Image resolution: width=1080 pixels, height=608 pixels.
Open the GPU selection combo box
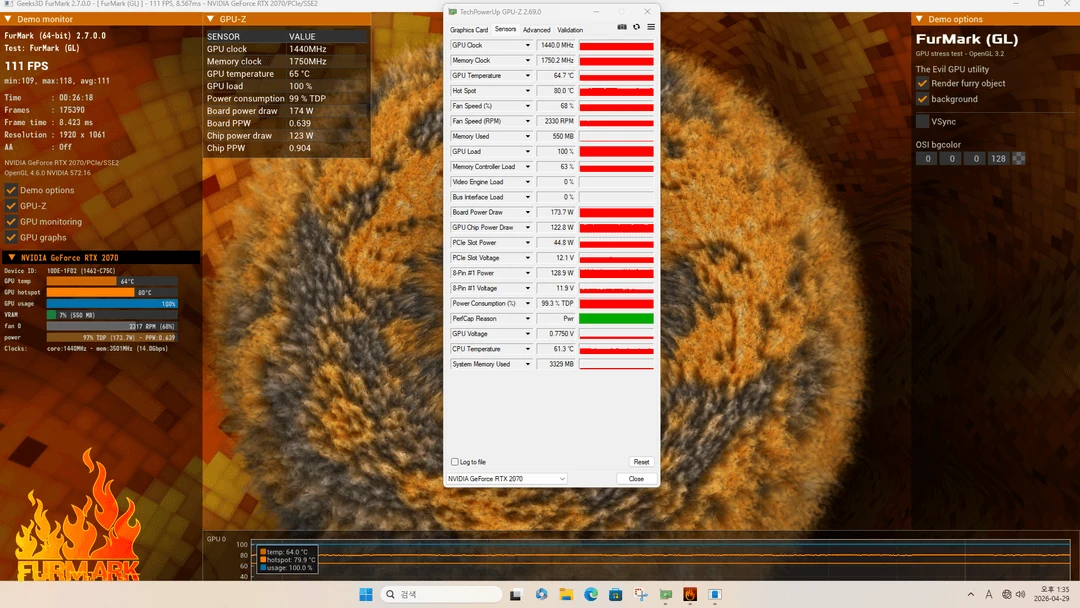coord(507,479)
